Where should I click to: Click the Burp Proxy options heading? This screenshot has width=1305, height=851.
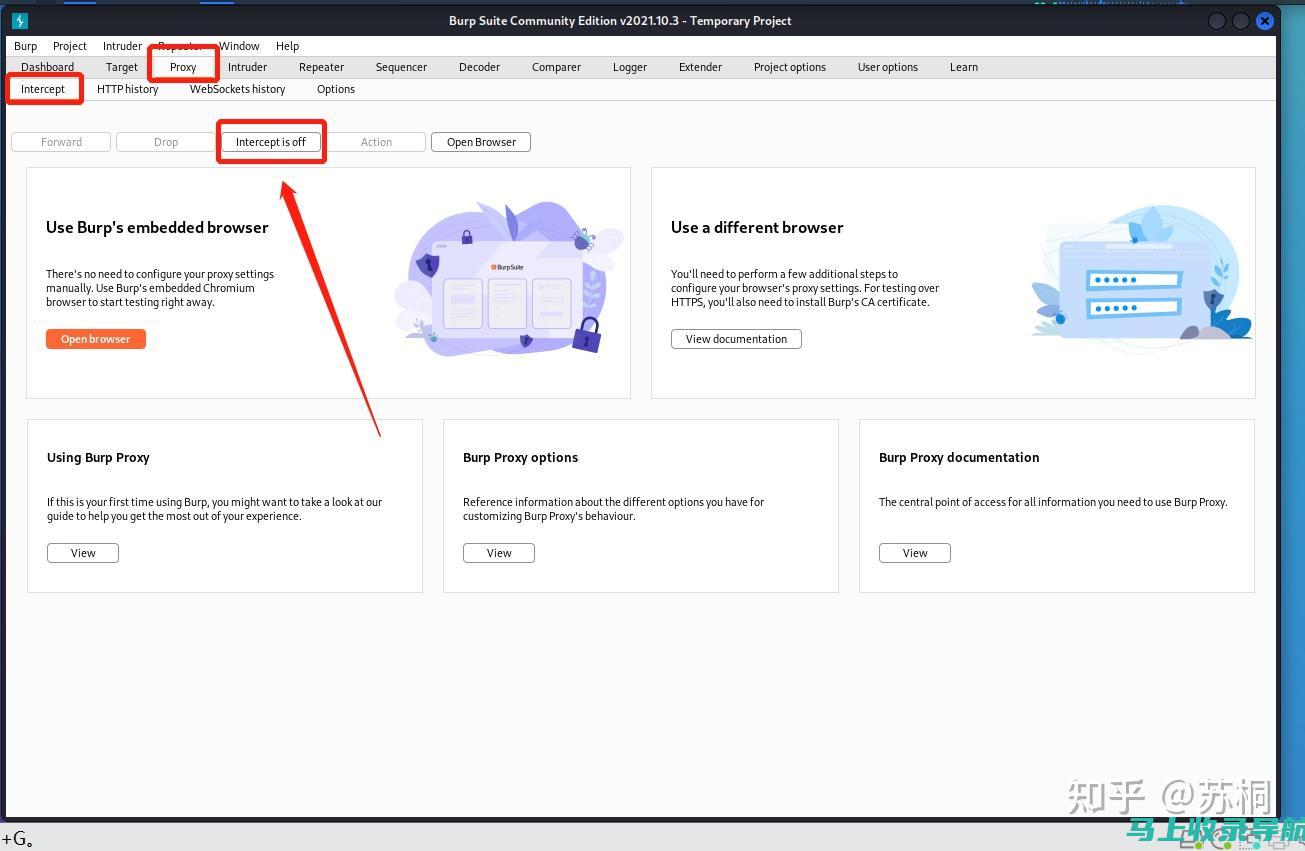[x=520, y=457]
